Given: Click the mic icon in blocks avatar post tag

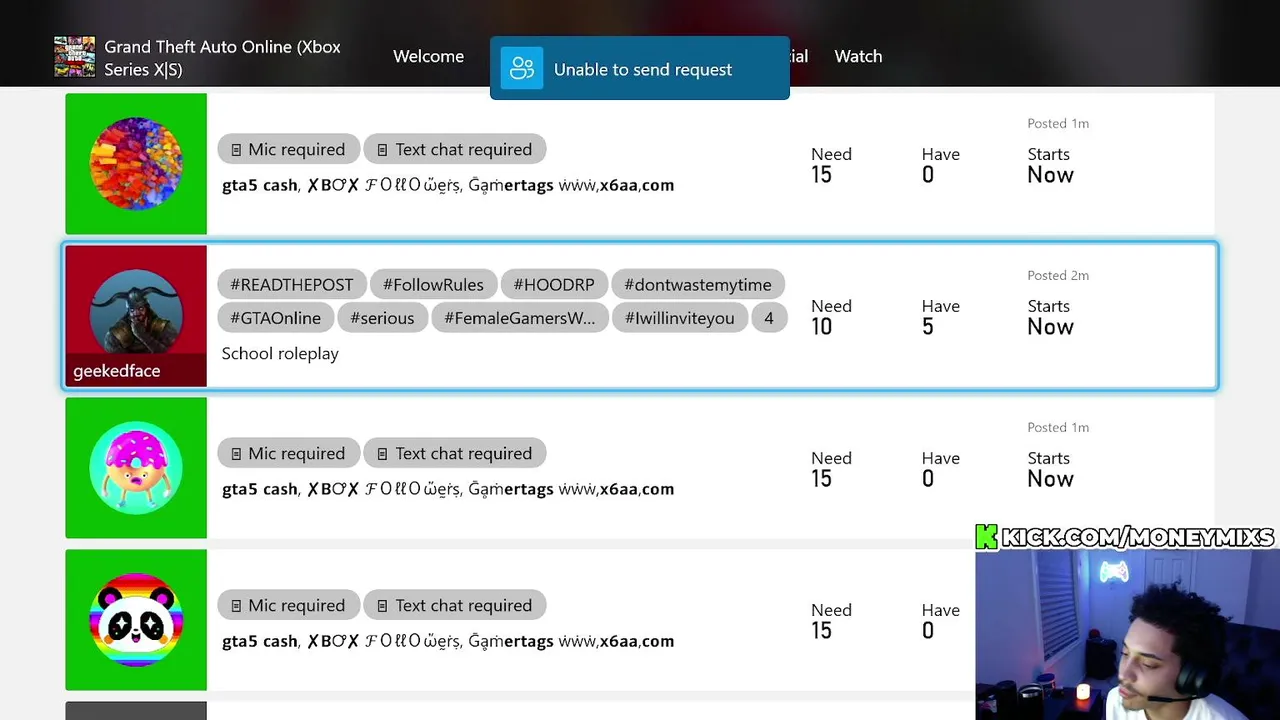Looking at the screenshot, I should point(236,150).
